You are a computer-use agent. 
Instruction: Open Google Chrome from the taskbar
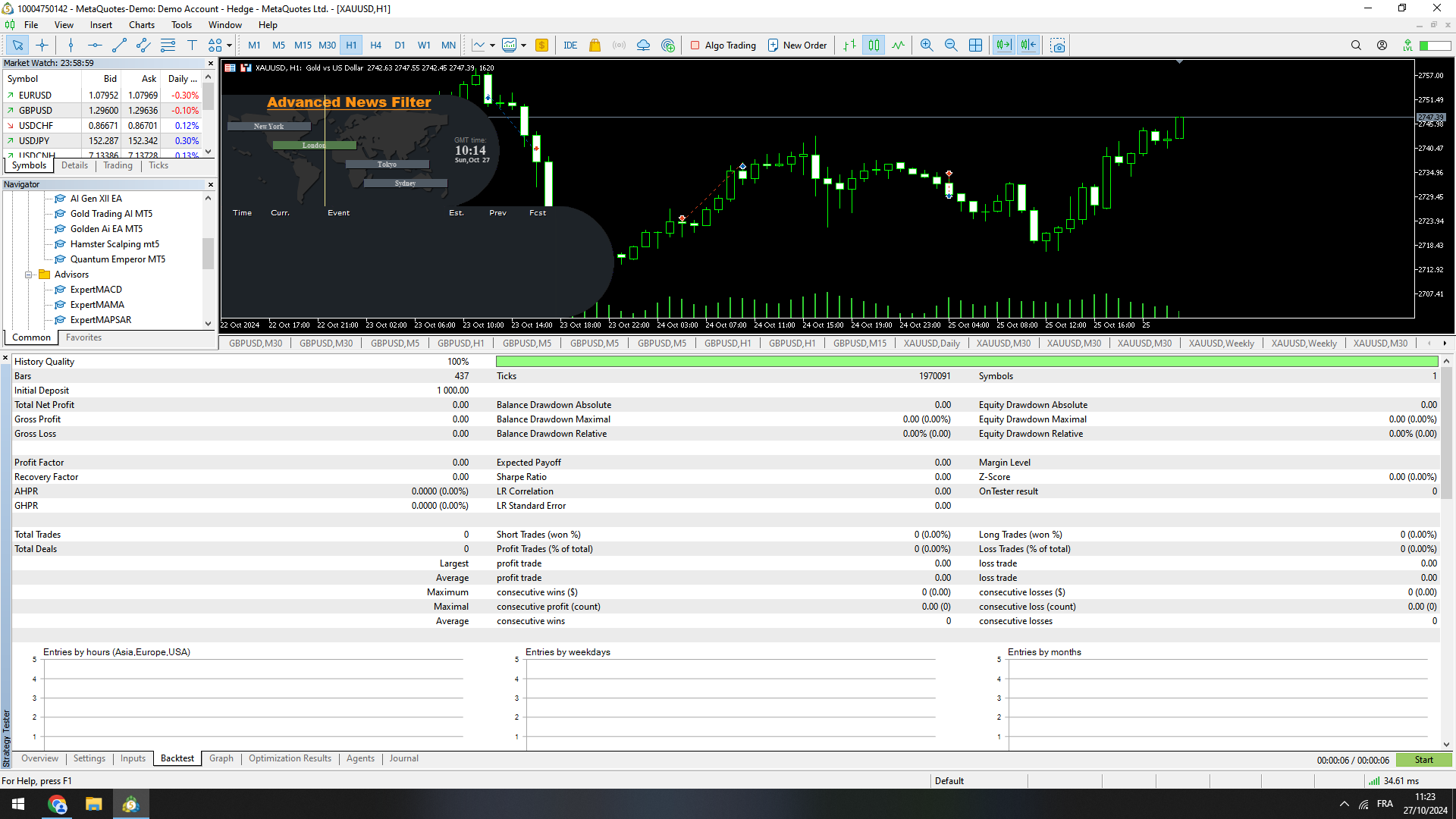tap(58, 804)
